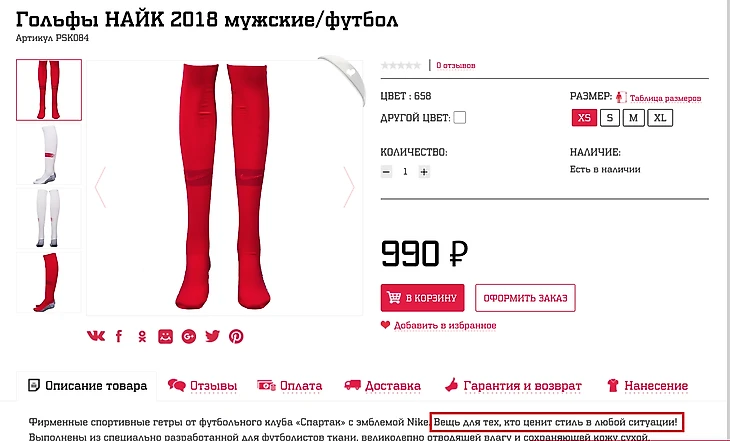Increase quantity with plus button
The height and width of the screenshot is (441, 730).
click(x=424, y=172)
